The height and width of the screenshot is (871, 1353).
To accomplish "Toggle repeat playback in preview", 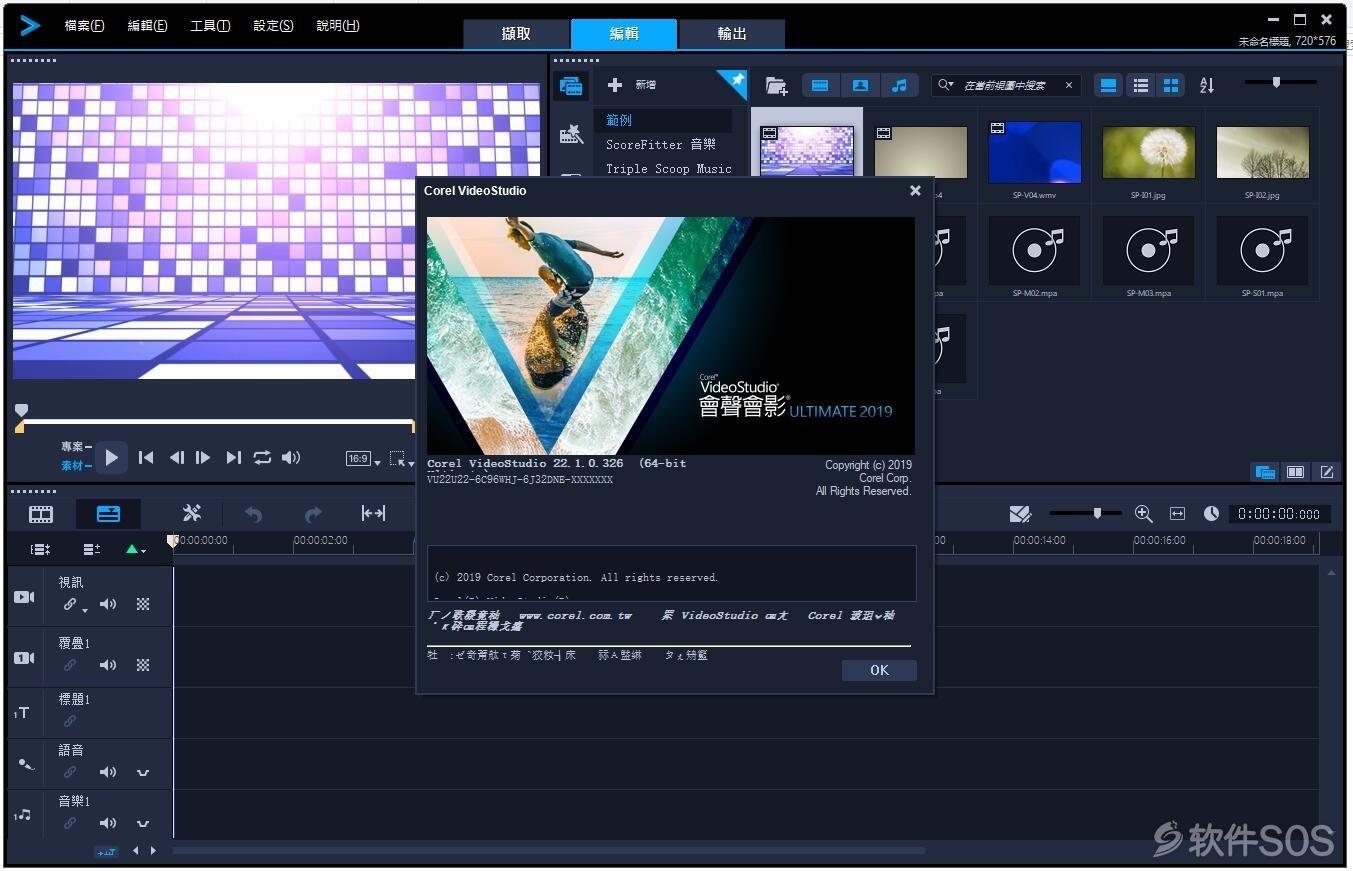I will click(x=262, y=458).
